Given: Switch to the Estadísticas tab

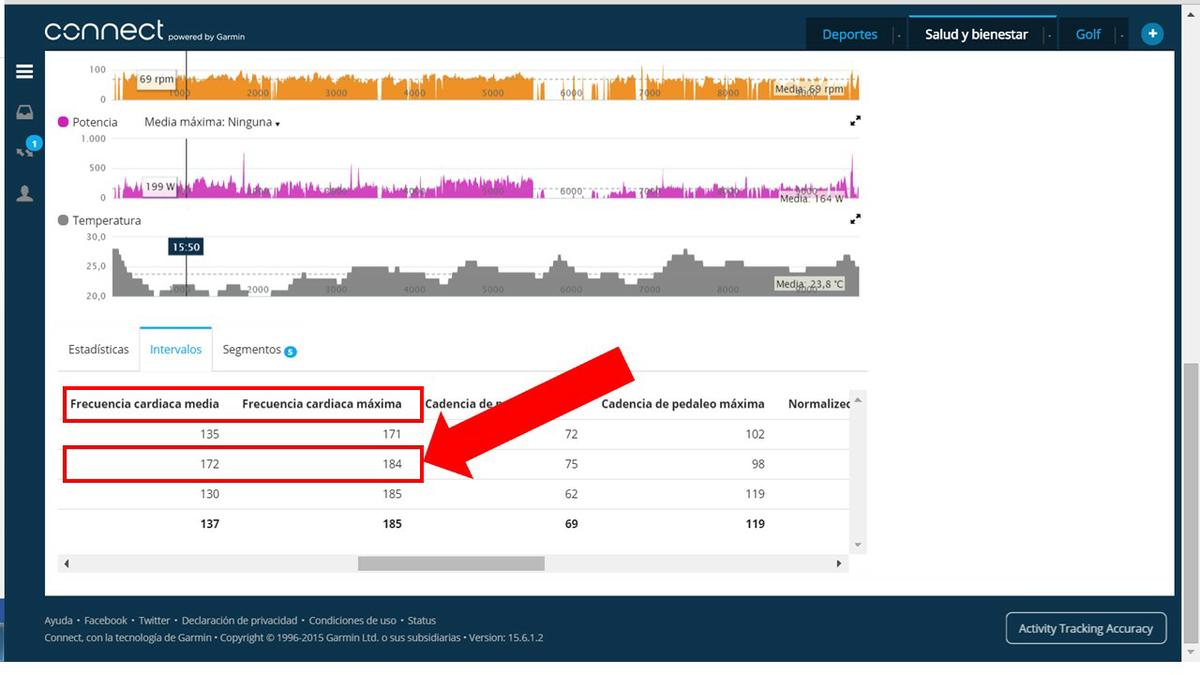Looking at the screenshot, I should pos(98,350).
